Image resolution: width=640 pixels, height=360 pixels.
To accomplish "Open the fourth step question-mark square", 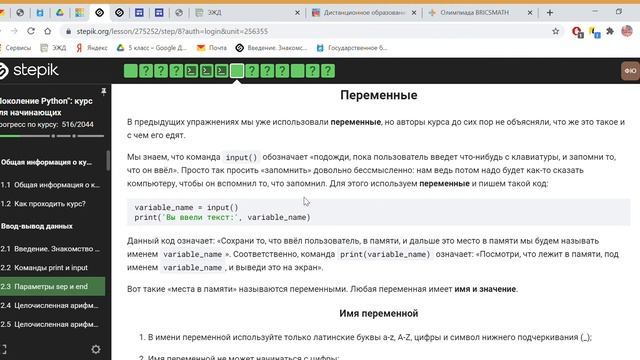I will click(x=176, y=71).
